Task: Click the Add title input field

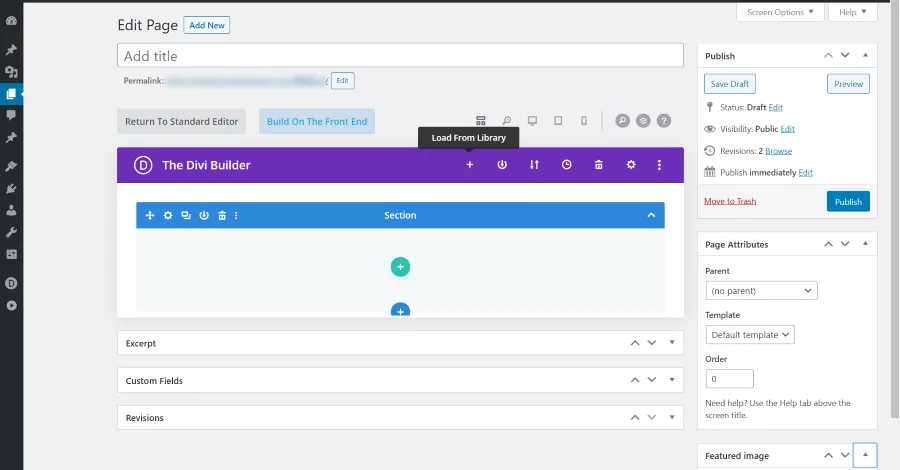Action: tap(400, 56)
